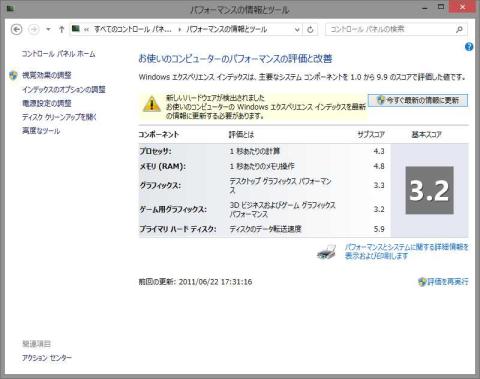
Task: Select パフォーマンスの情報とツール breadcrumb
Action: pyautogui.click(x=227, y=29)
